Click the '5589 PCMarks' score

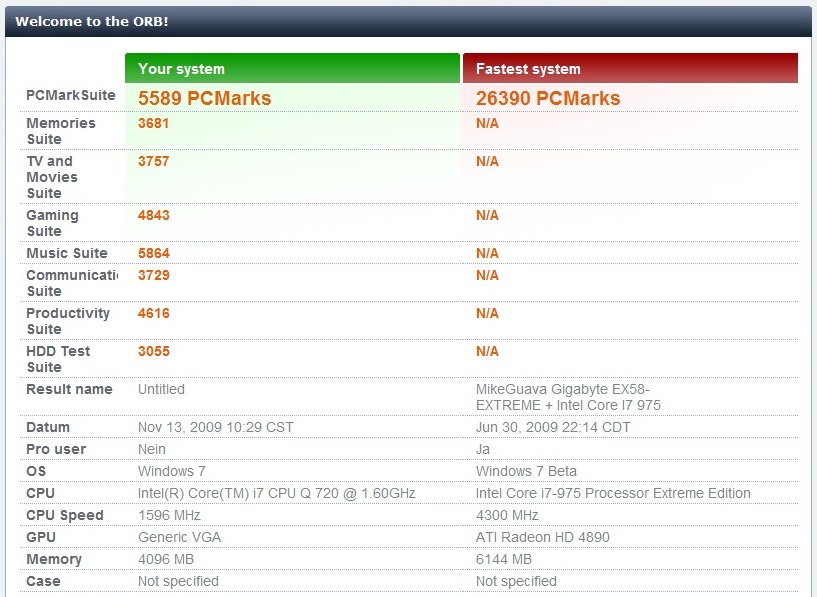204,98
